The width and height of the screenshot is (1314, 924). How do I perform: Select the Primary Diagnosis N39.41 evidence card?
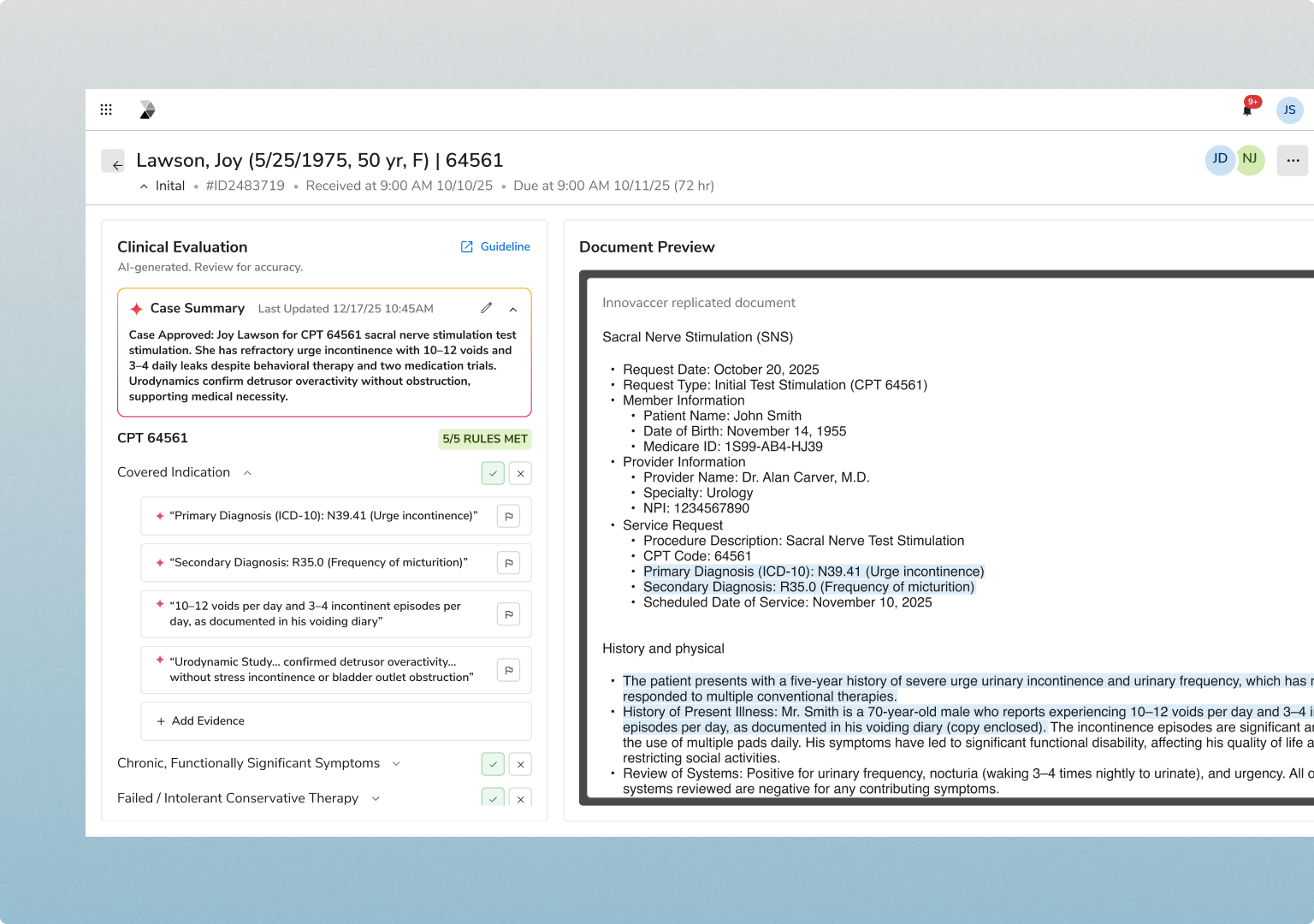pos(336,516)
